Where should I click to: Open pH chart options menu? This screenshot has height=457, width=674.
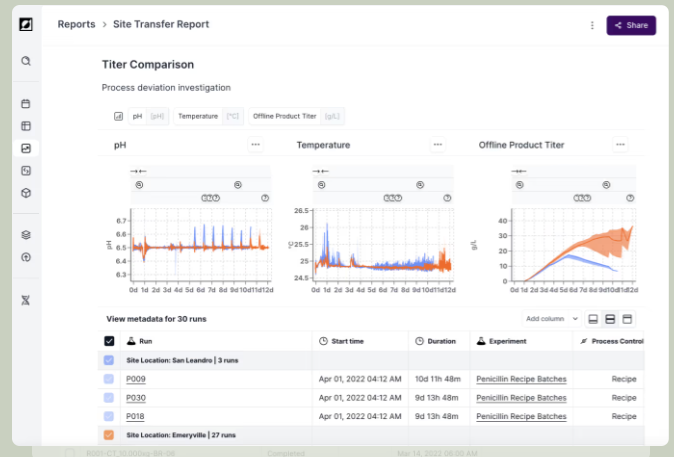point(255,144)
